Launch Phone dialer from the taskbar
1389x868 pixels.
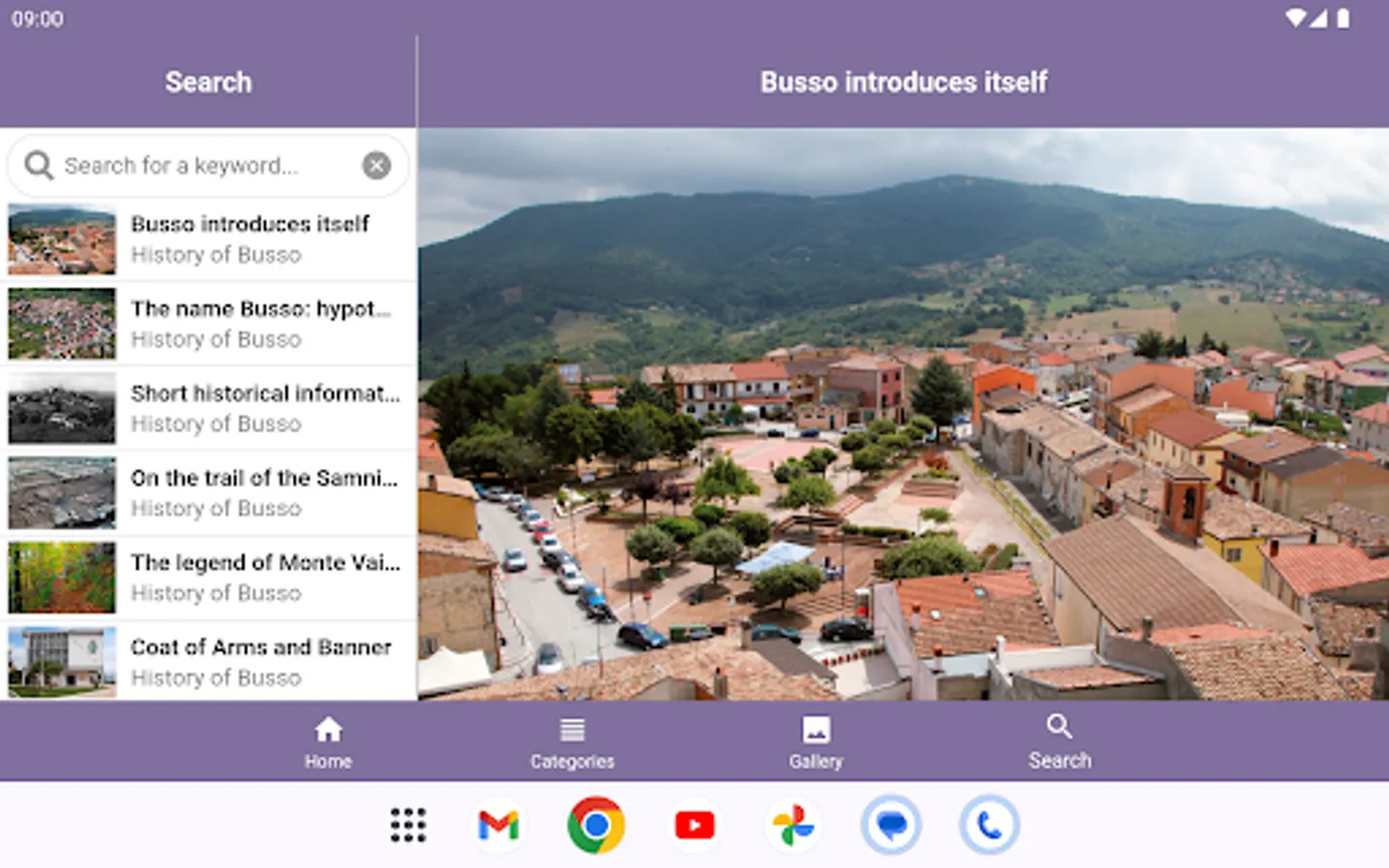click(x=990, y=826)
